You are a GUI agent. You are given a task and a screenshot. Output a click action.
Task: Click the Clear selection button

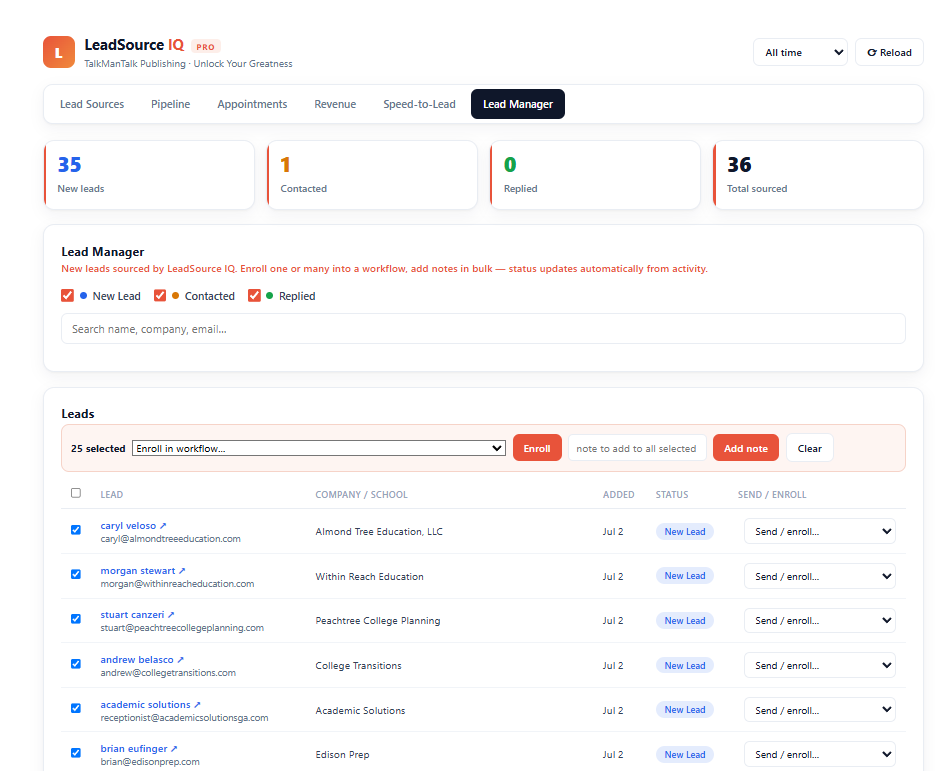click(x=810, y=448)
